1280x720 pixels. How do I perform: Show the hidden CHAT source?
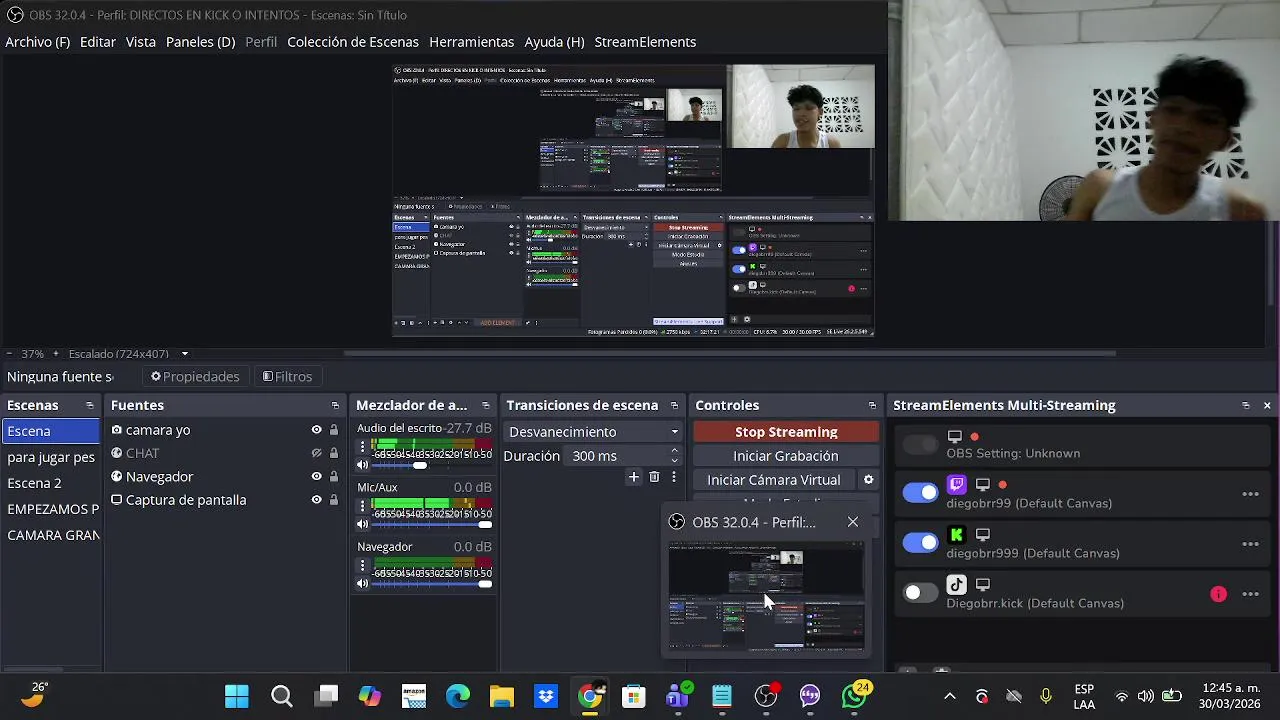316,453
